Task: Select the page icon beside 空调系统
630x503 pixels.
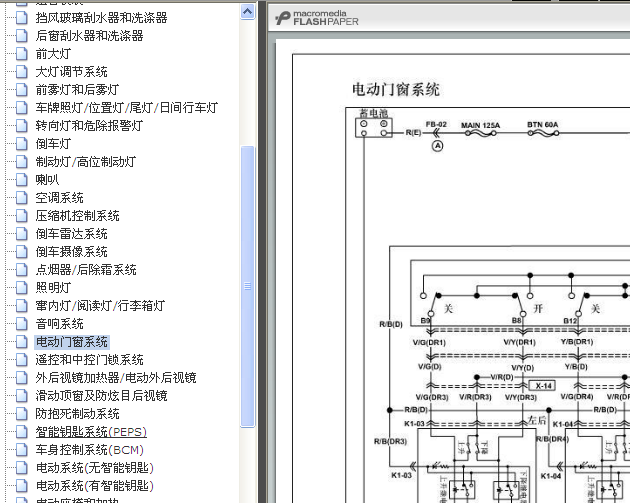Action: 22,198
